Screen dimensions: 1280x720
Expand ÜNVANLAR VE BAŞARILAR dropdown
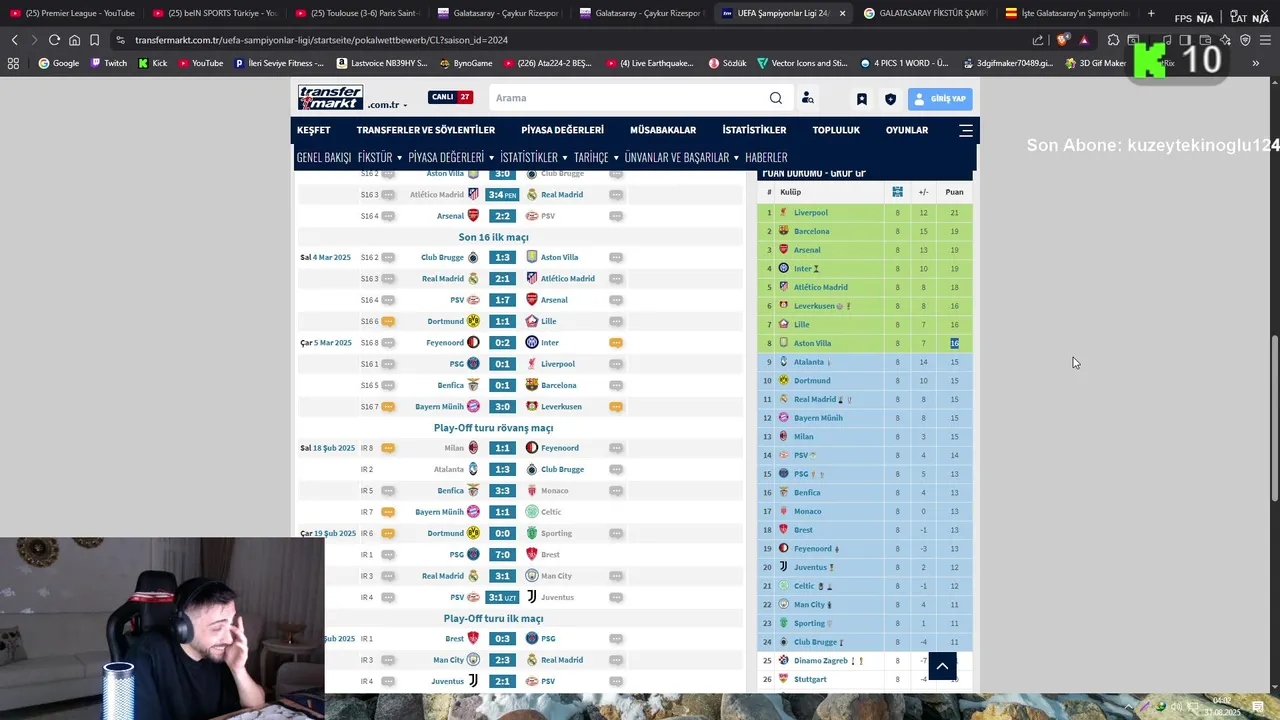point(681,157)
